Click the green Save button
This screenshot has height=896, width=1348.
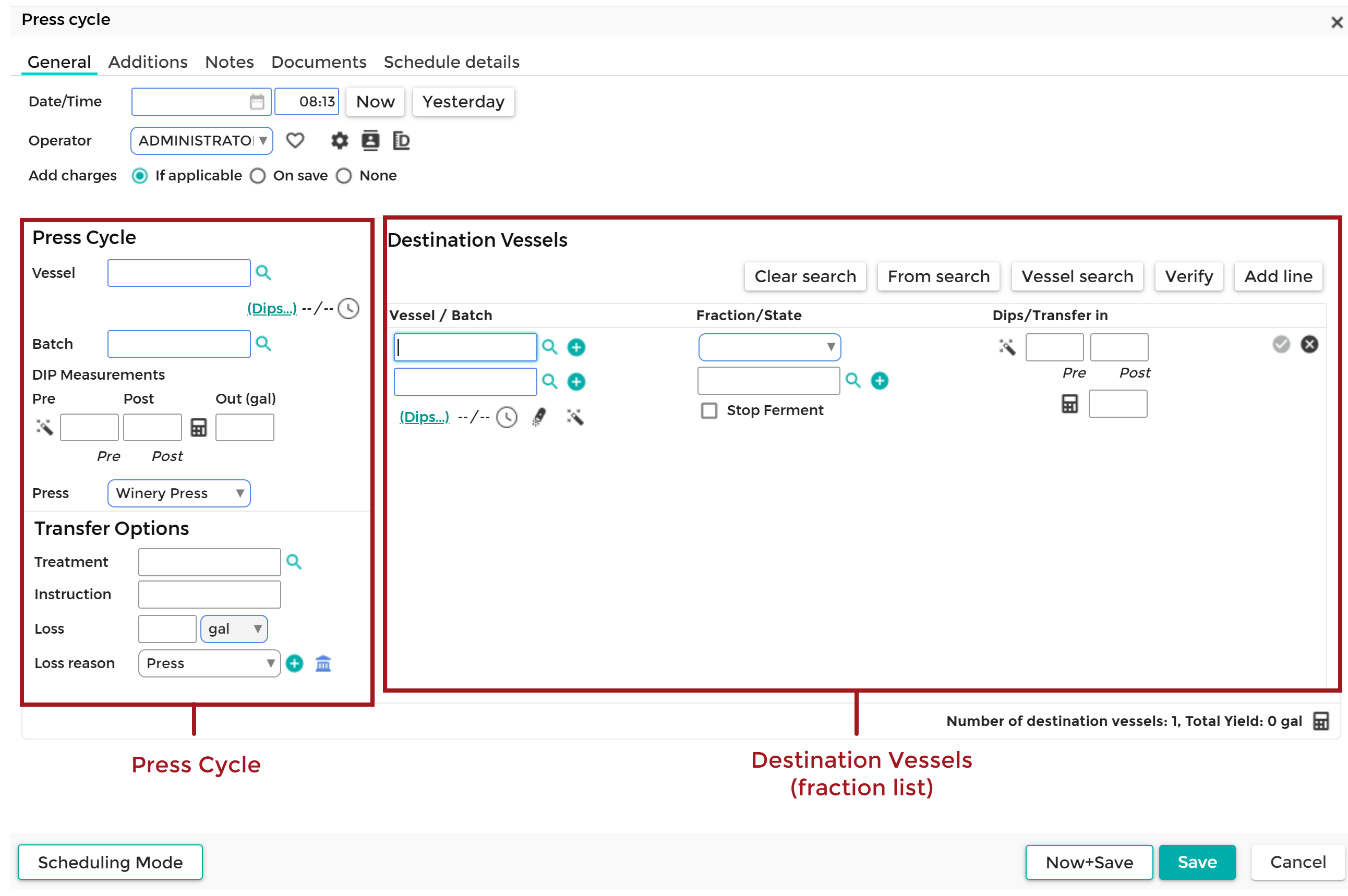[1197, 862]
